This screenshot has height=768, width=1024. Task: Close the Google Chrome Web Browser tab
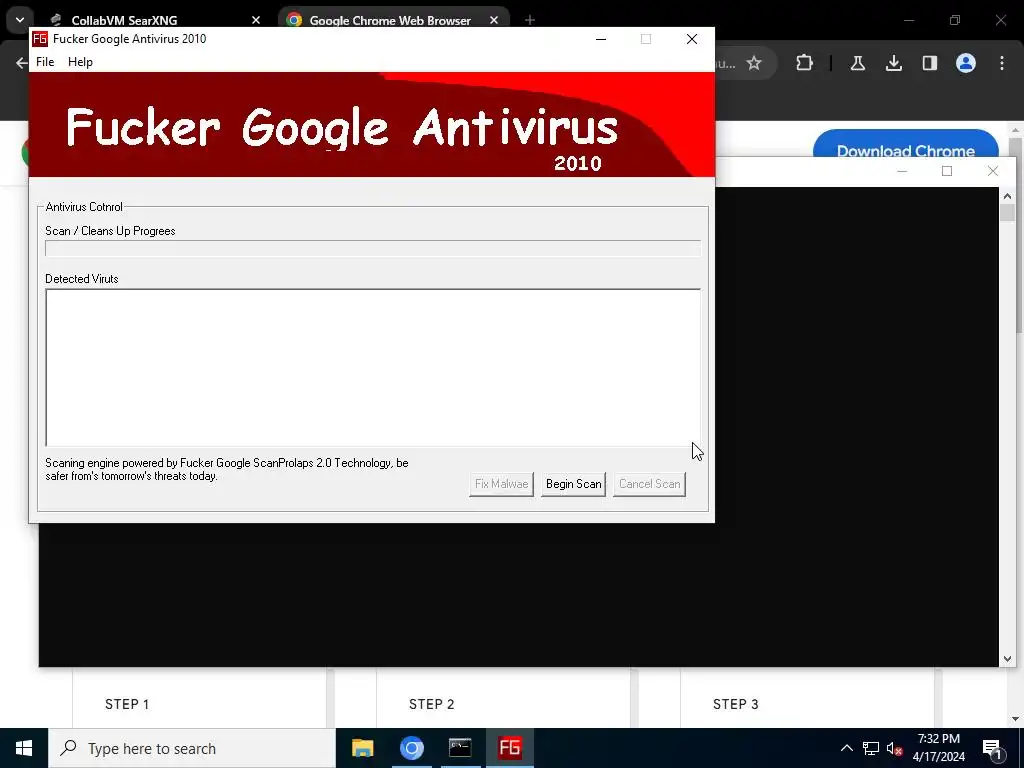tap(494, 20)
